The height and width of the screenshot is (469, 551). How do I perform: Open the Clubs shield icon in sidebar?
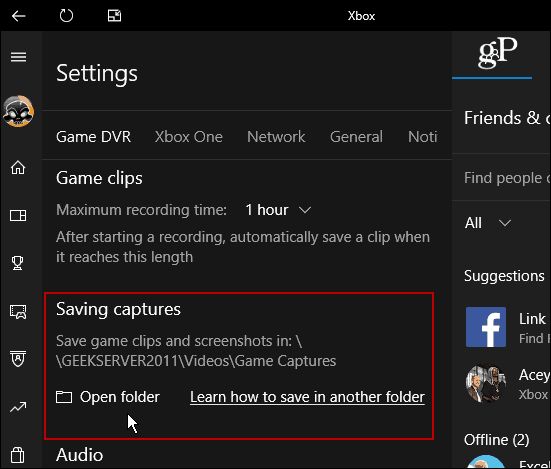[18, 359]
